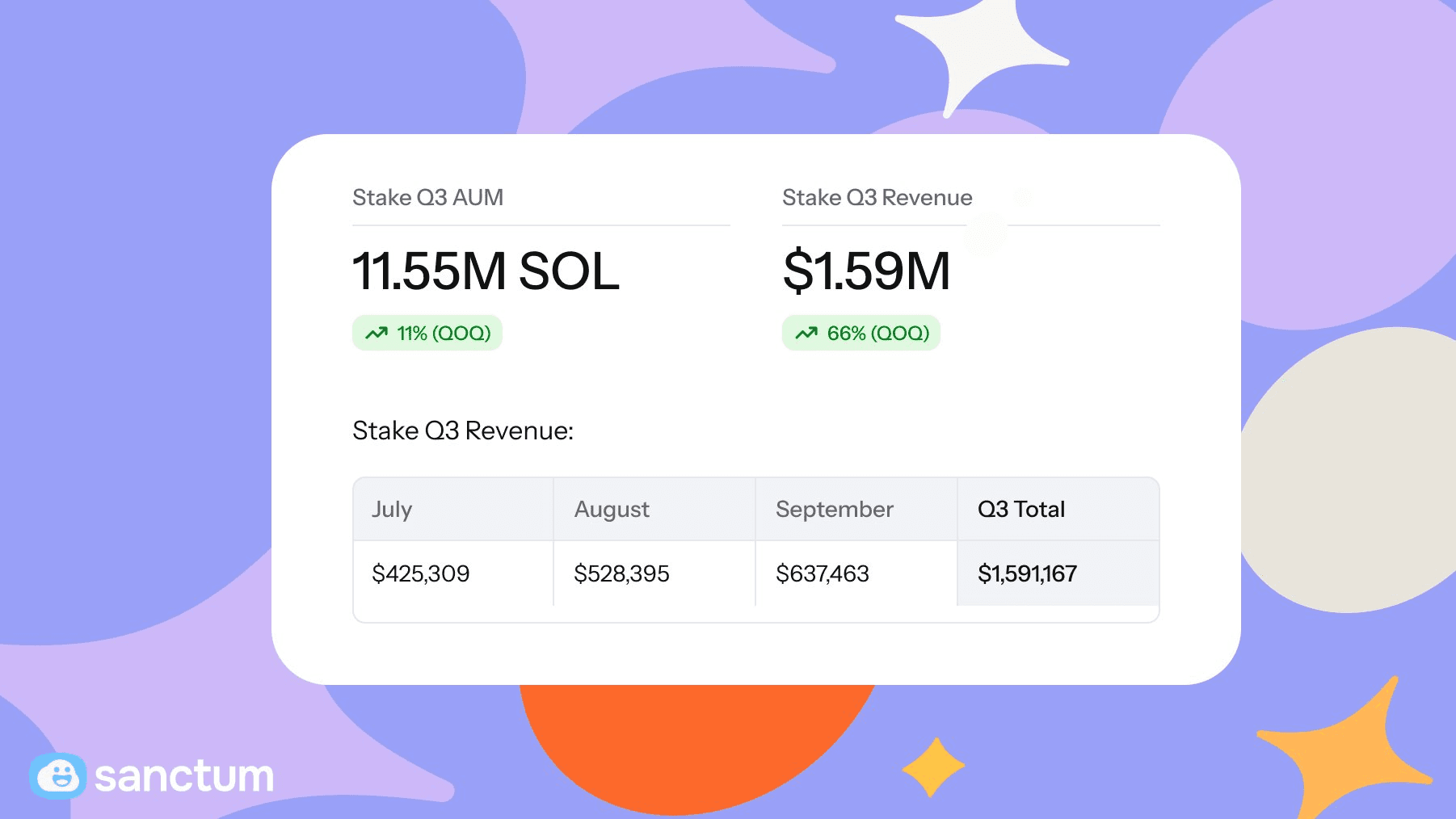Click the $425,309 July revenue cell

(x=420, y=573)
